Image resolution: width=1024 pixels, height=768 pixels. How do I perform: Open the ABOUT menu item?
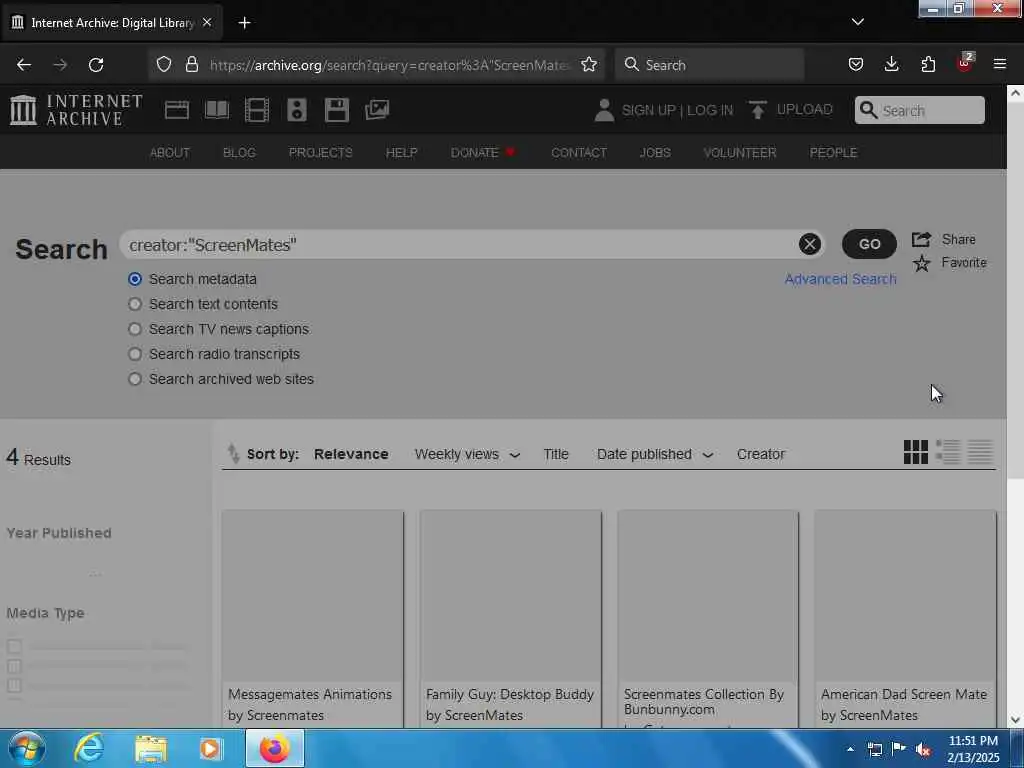[x=170, y=153]
